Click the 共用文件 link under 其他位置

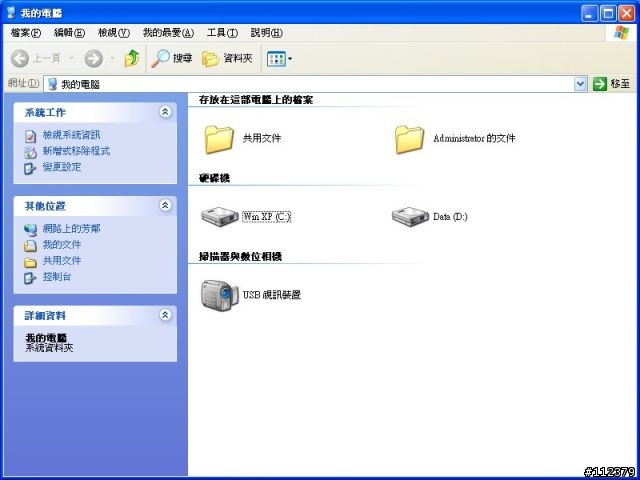tap(62, 261)
